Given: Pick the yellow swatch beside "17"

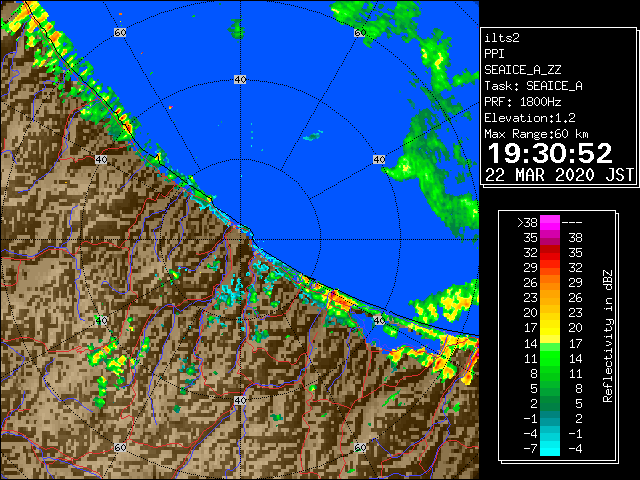Looking at the screenshot, I should click(x=549, y=328).
